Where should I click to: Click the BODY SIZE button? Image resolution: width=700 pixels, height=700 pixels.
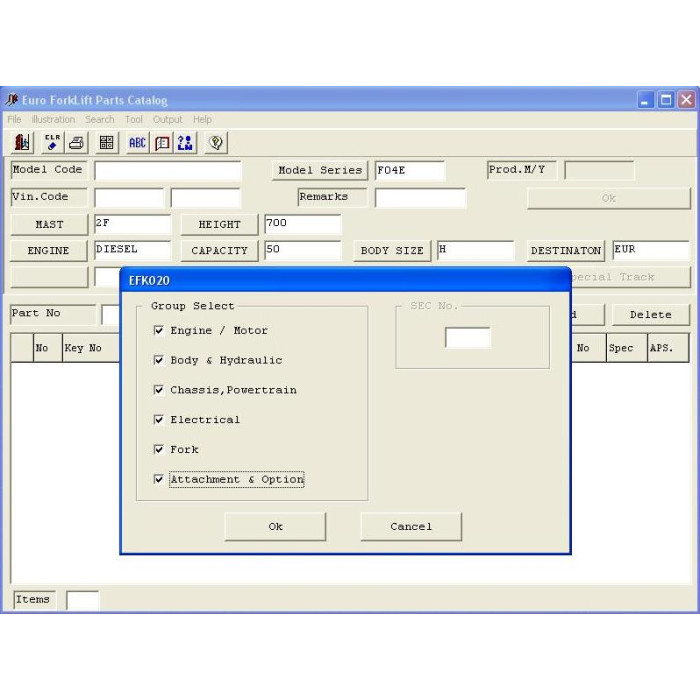coord(392,251)
